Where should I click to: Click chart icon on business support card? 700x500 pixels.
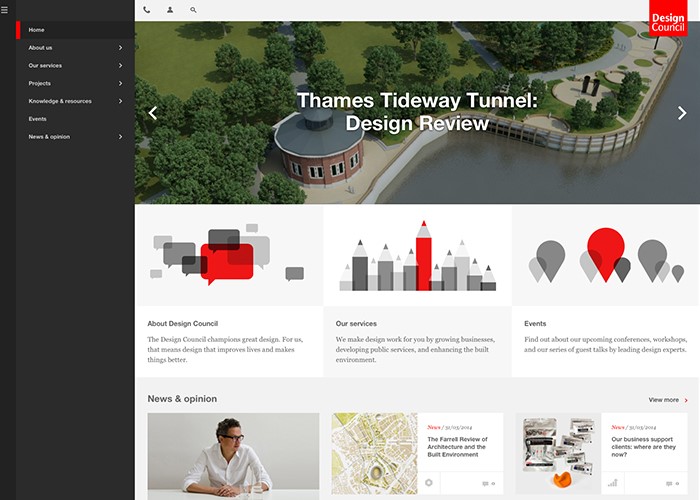612,483
